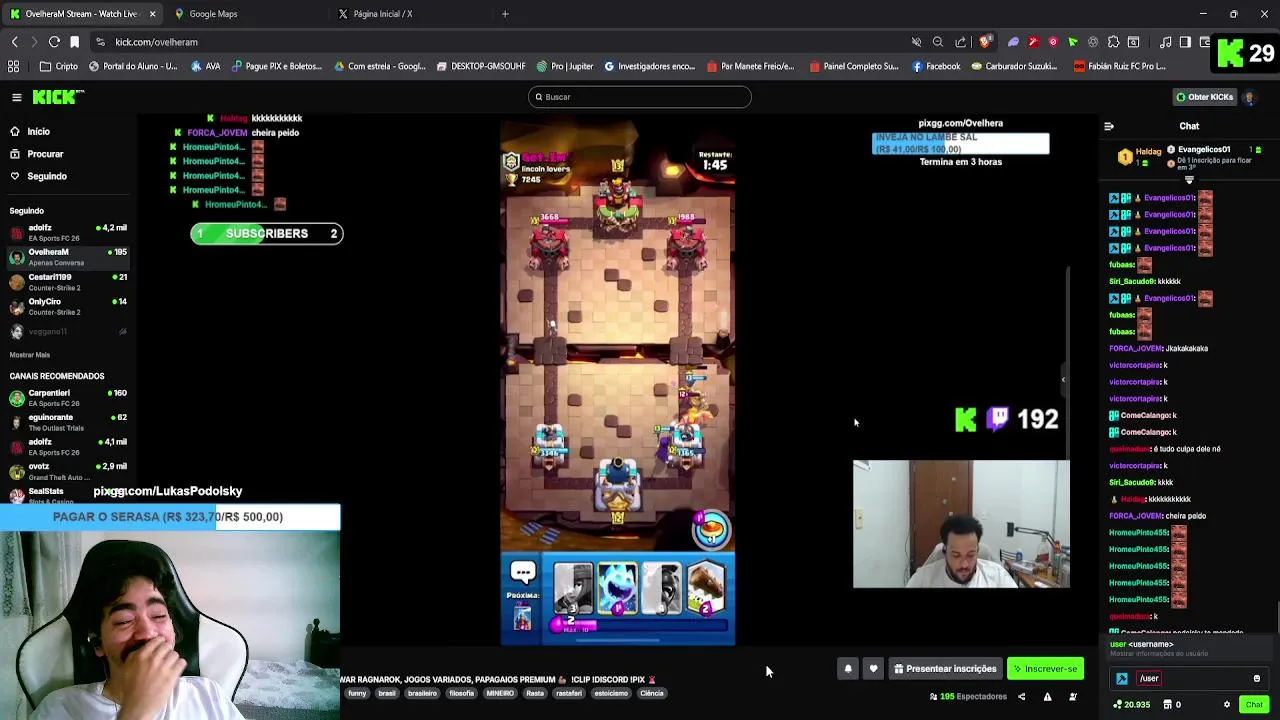Open AVA bookmark
The height and width of the screenshot is (720, 1280).
click(x=205, y=66)
